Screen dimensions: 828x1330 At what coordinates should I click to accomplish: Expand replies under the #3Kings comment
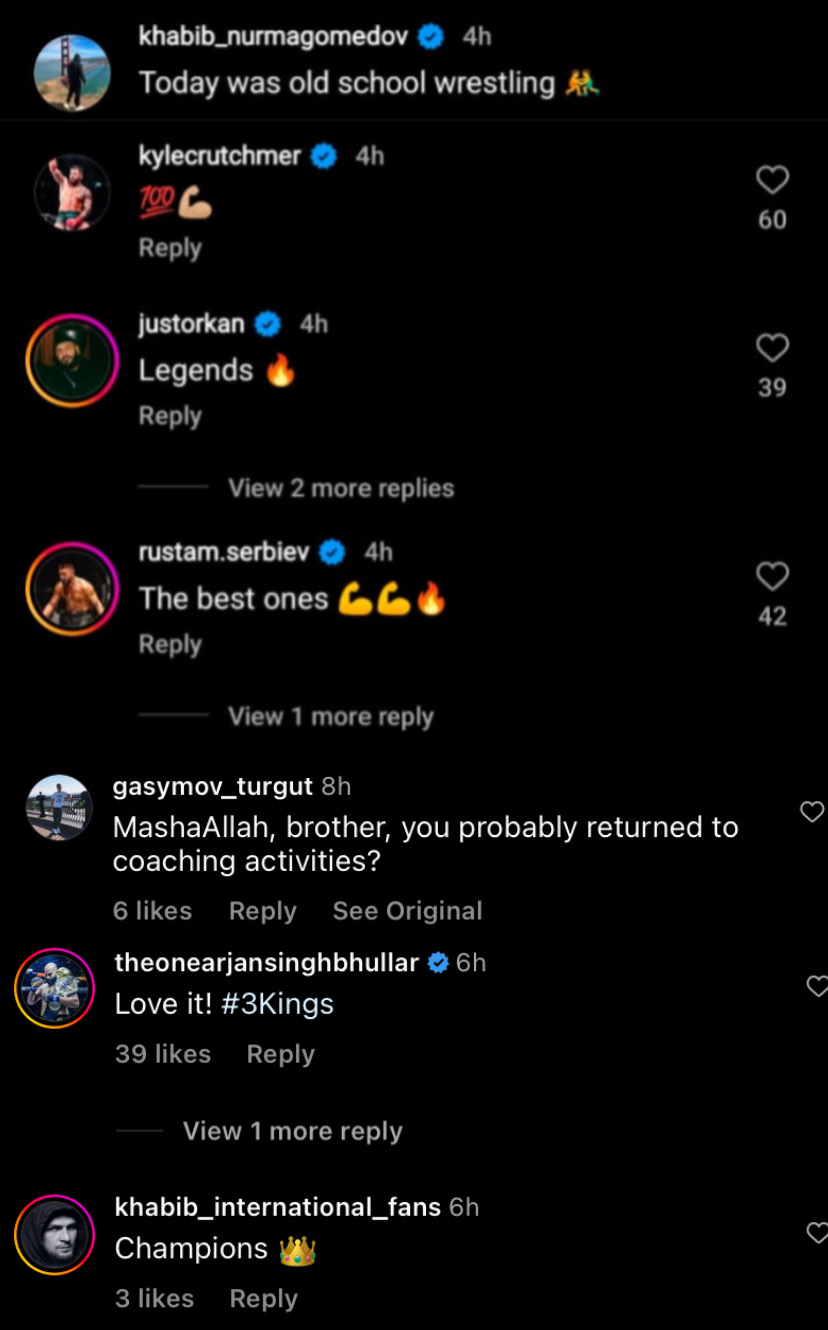point(292,1131)
